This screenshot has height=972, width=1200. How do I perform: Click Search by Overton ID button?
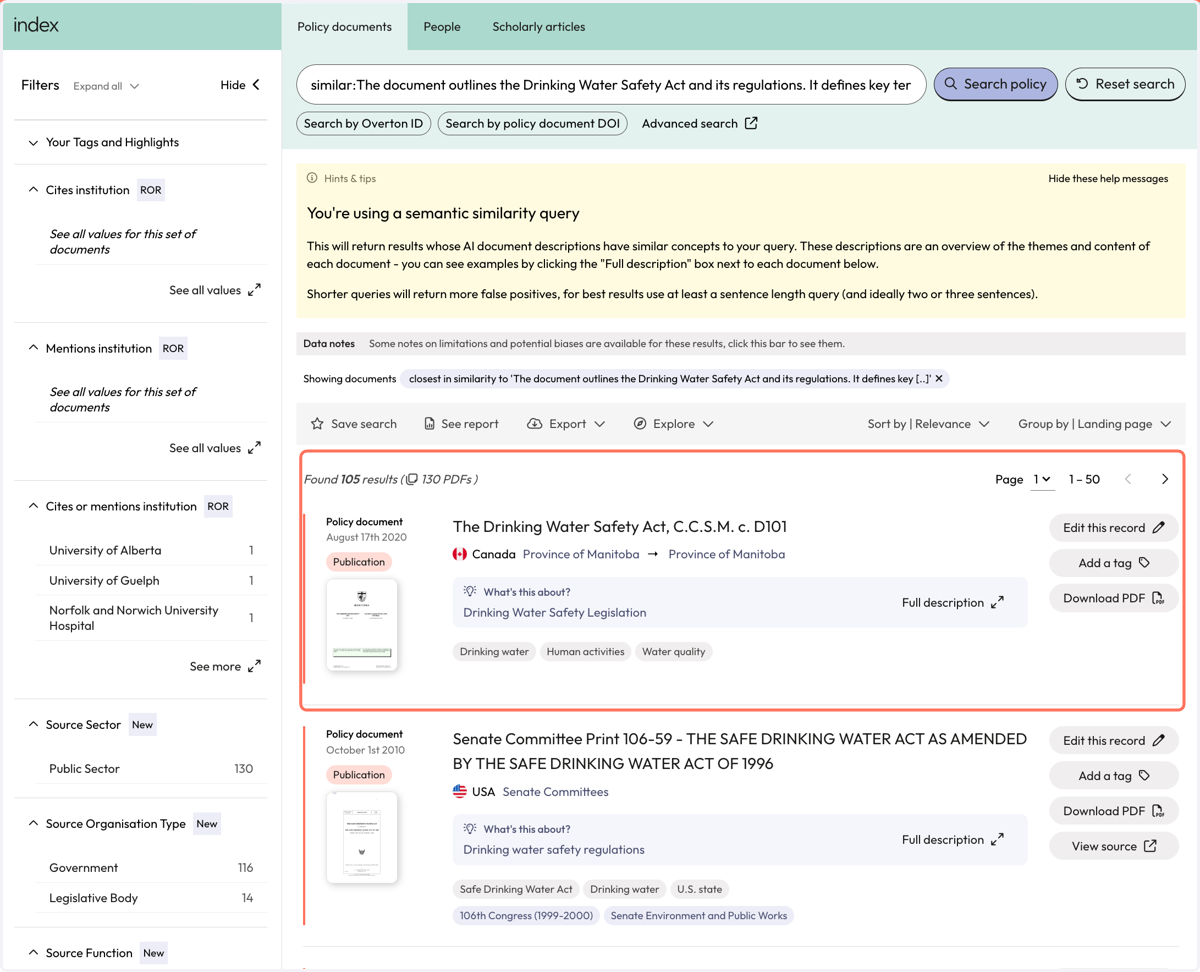coord(364,123)
